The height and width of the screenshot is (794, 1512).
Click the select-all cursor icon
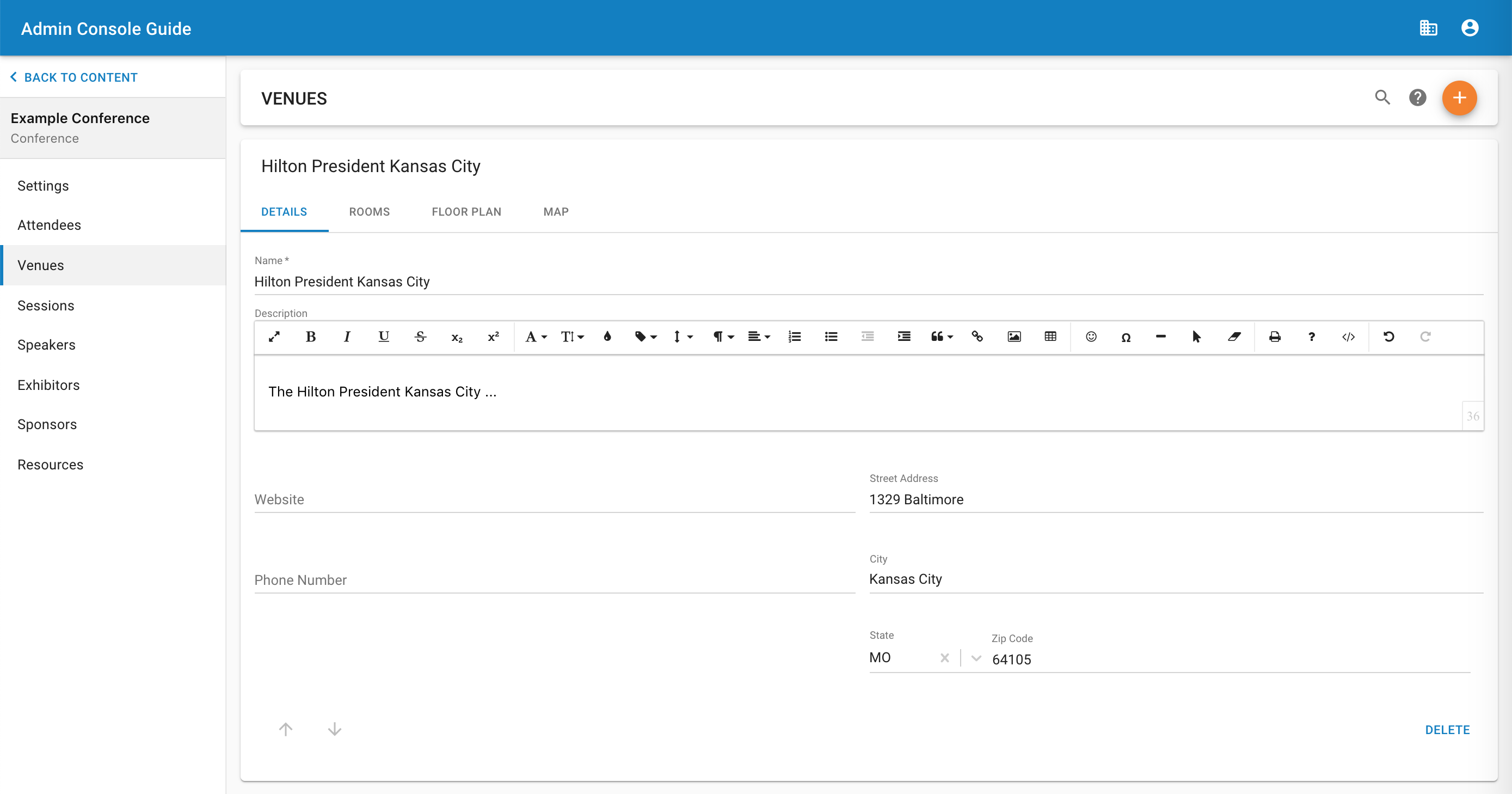click(x=1197, y=337)
